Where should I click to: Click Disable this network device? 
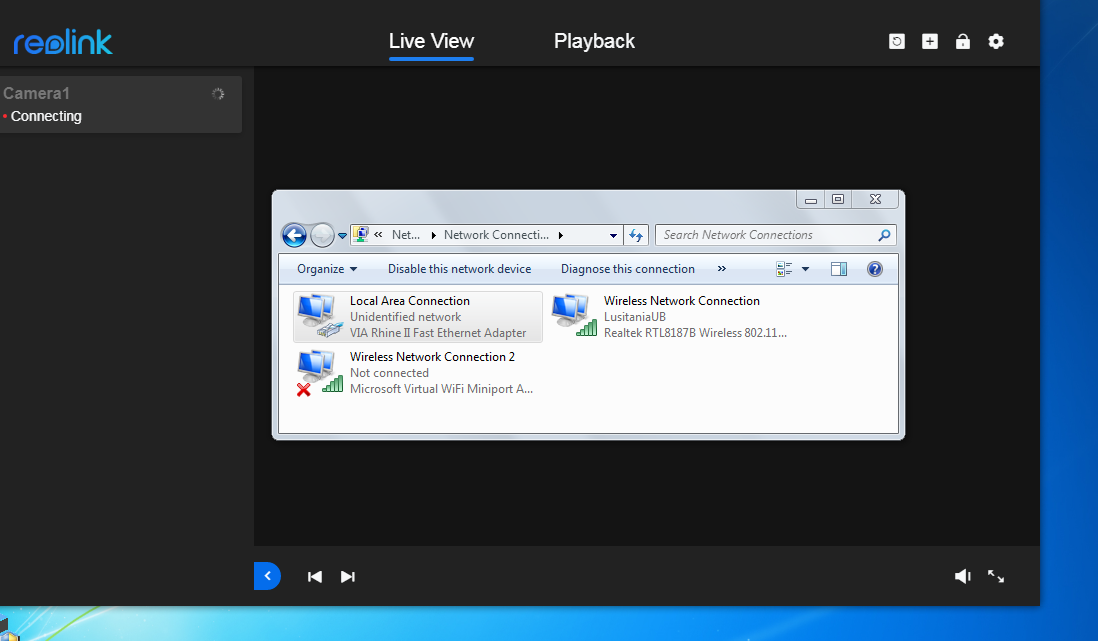pyautogui.click(x=459, y=269)
